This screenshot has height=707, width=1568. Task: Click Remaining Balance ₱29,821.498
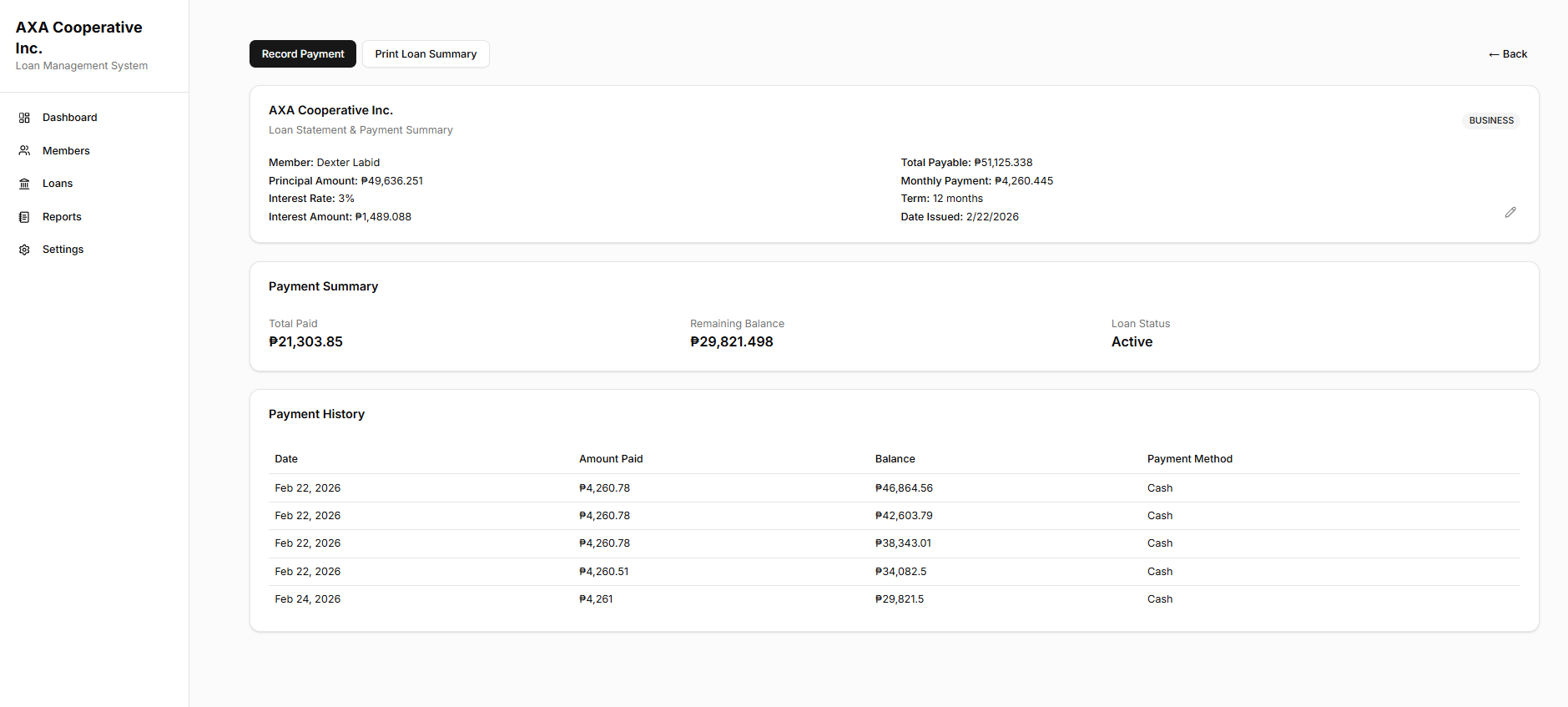click(732, 342)
